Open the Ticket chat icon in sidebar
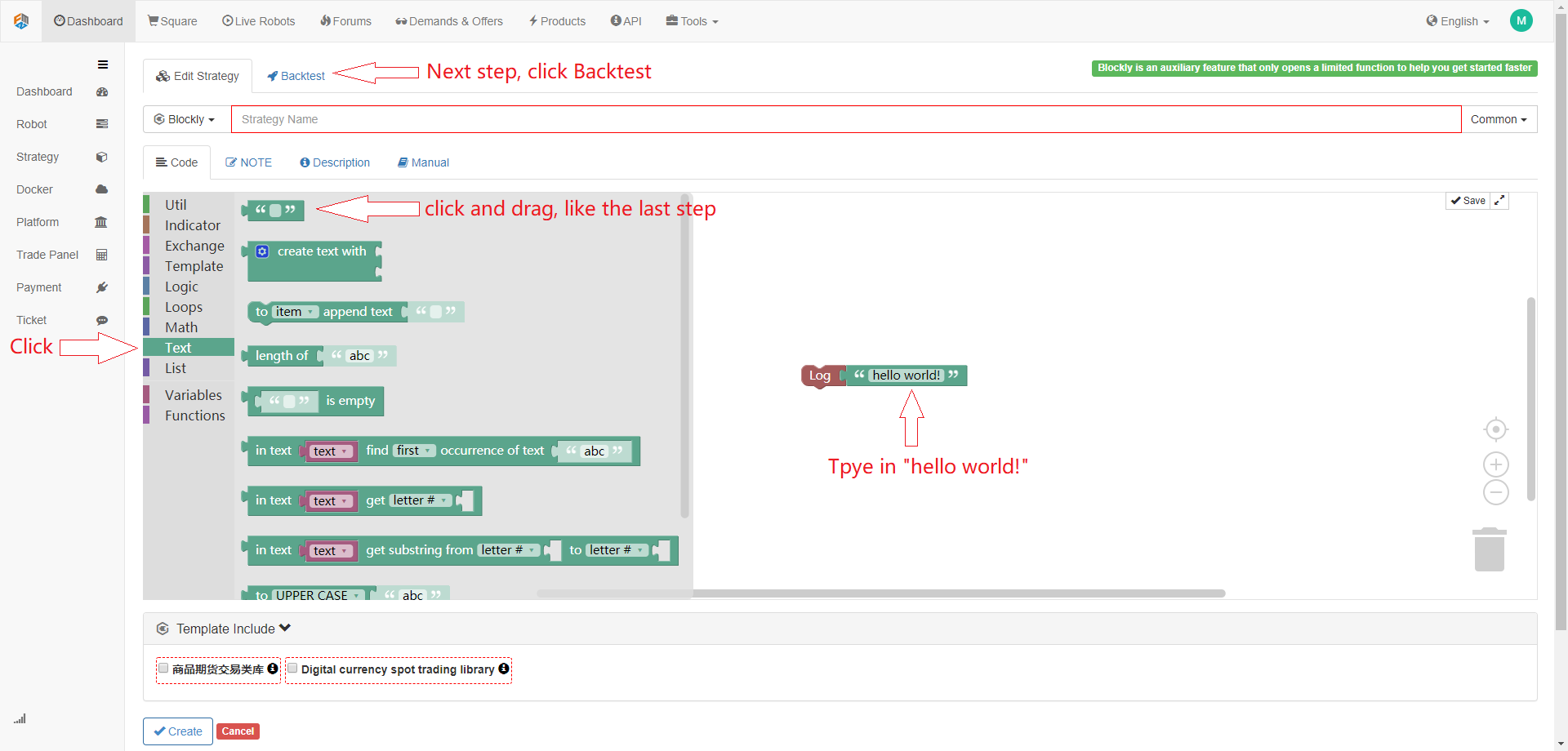 (102, 320)
